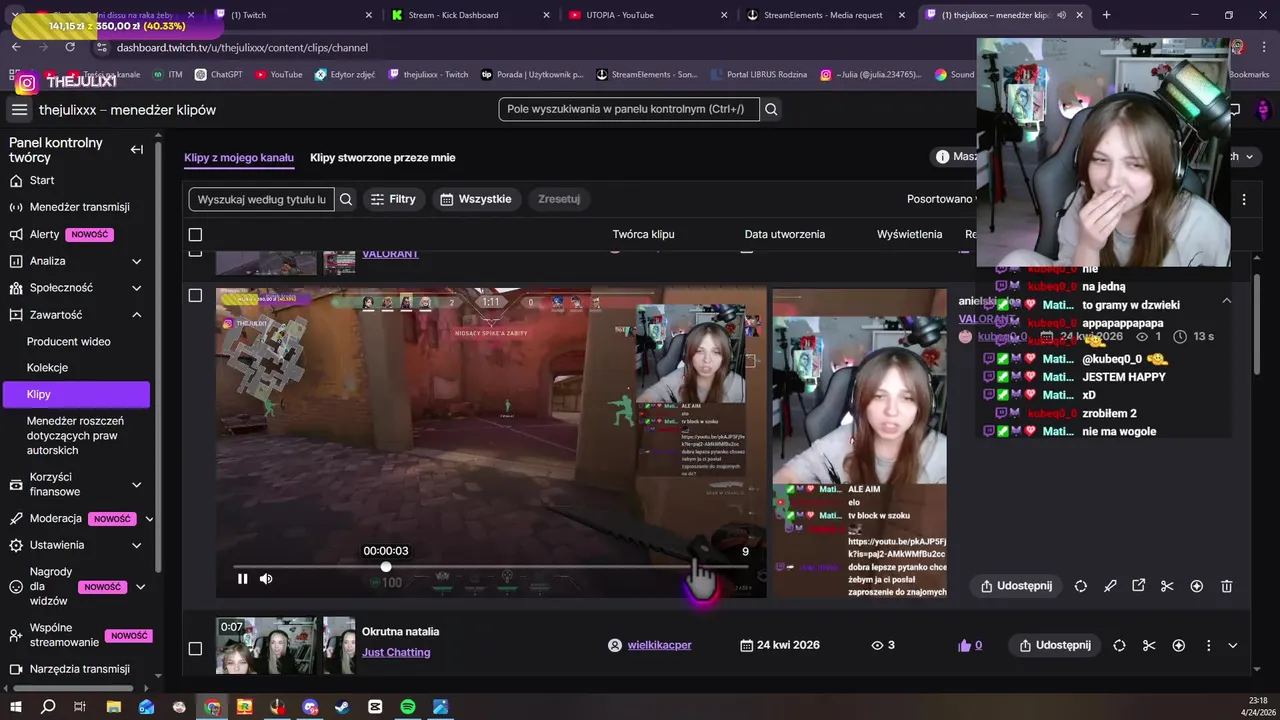Expand the Społeczność sidebar section
1280x720 pixels.
click(x=137, y=288)
